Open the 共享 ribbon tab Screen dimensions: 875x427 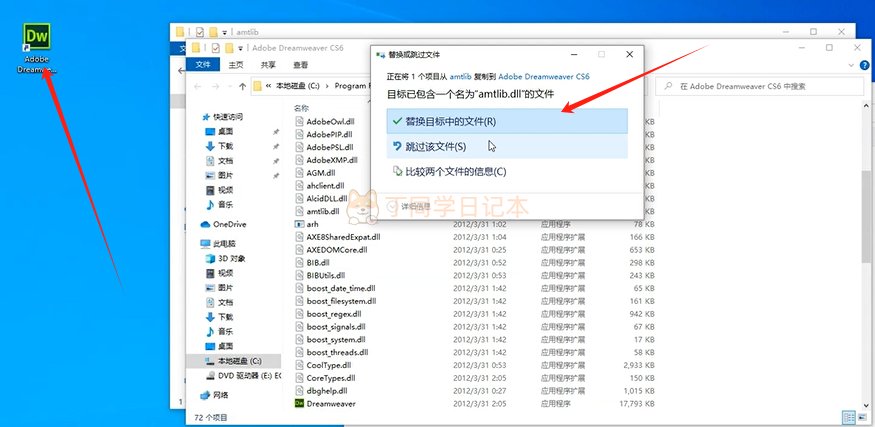(268, 65)
